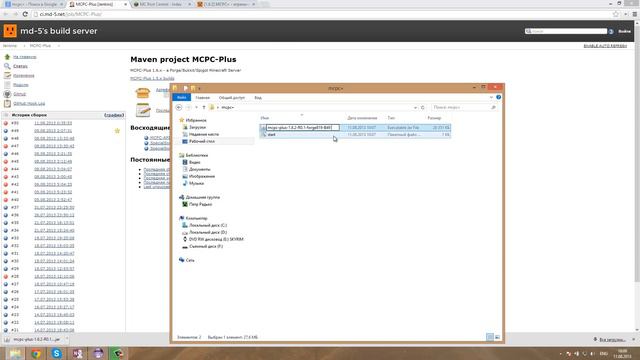This screenshot has width=640, height=360.
Task: Open the address bar history dropdown in Explorer
Action: 415,107
